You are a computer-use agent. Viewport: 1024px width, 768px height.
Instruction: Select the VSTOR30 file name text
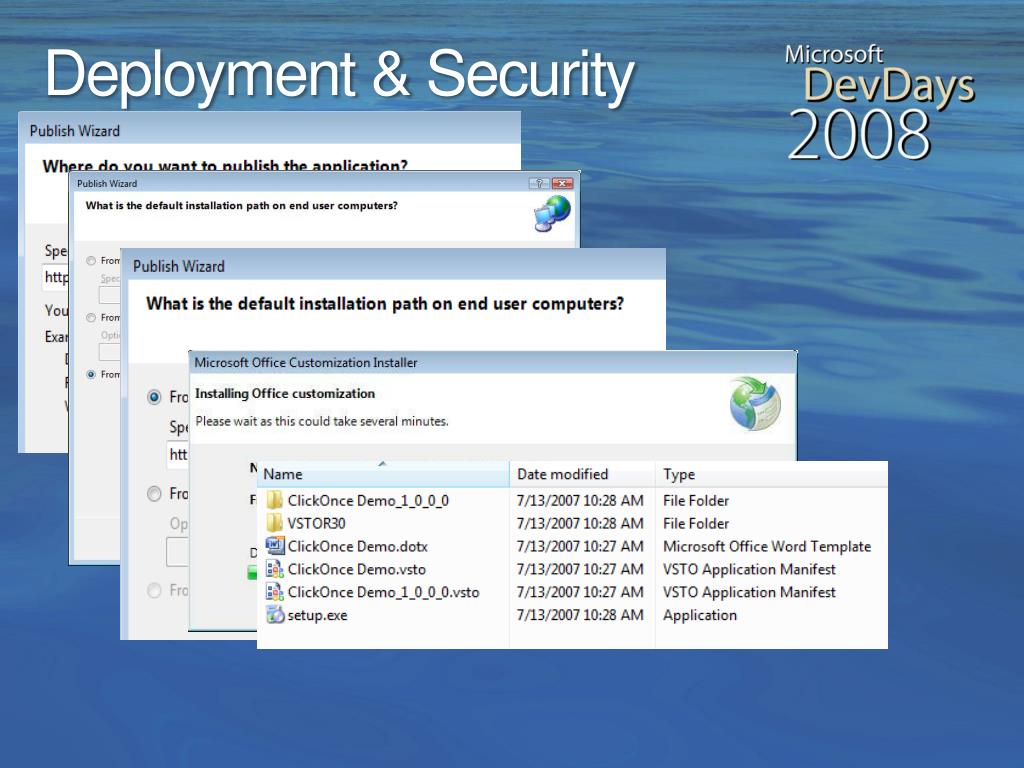pos(317,524)
